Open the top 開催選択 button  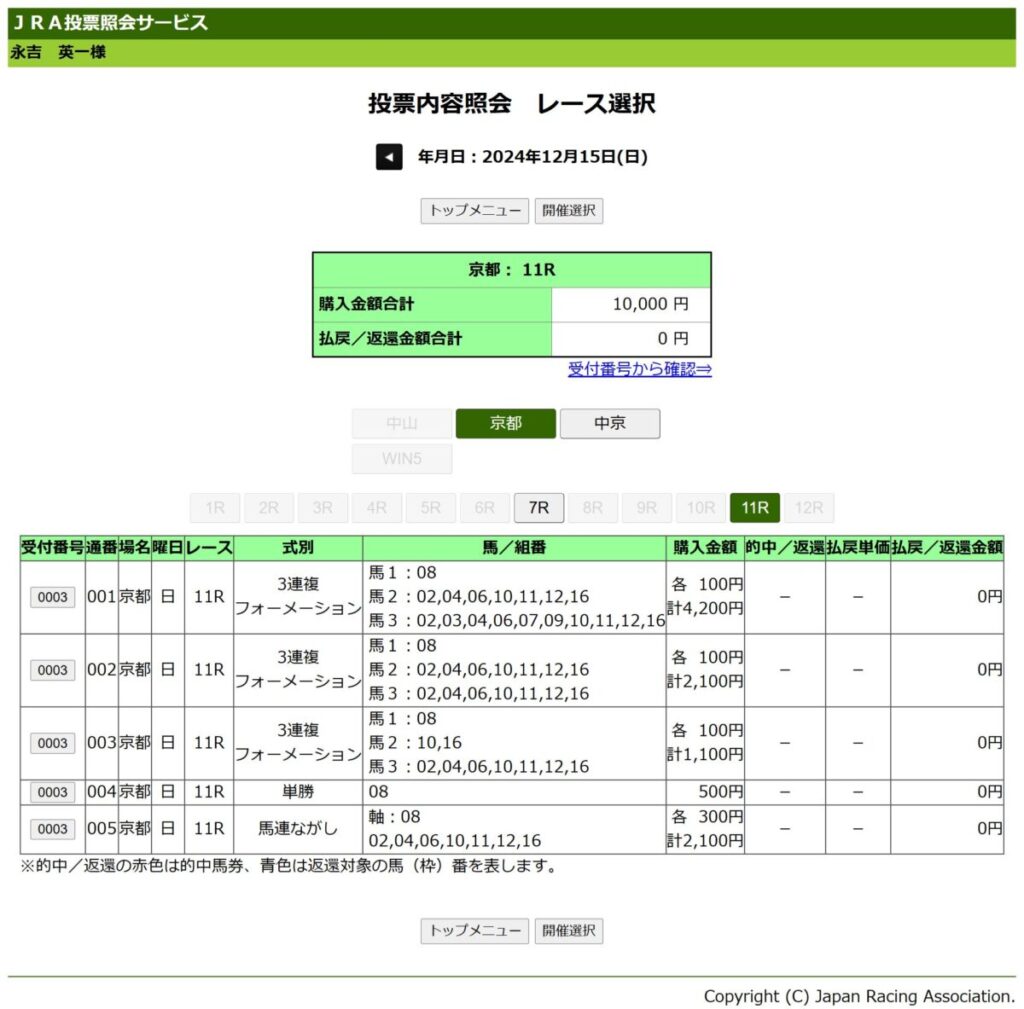pos(568,211)
